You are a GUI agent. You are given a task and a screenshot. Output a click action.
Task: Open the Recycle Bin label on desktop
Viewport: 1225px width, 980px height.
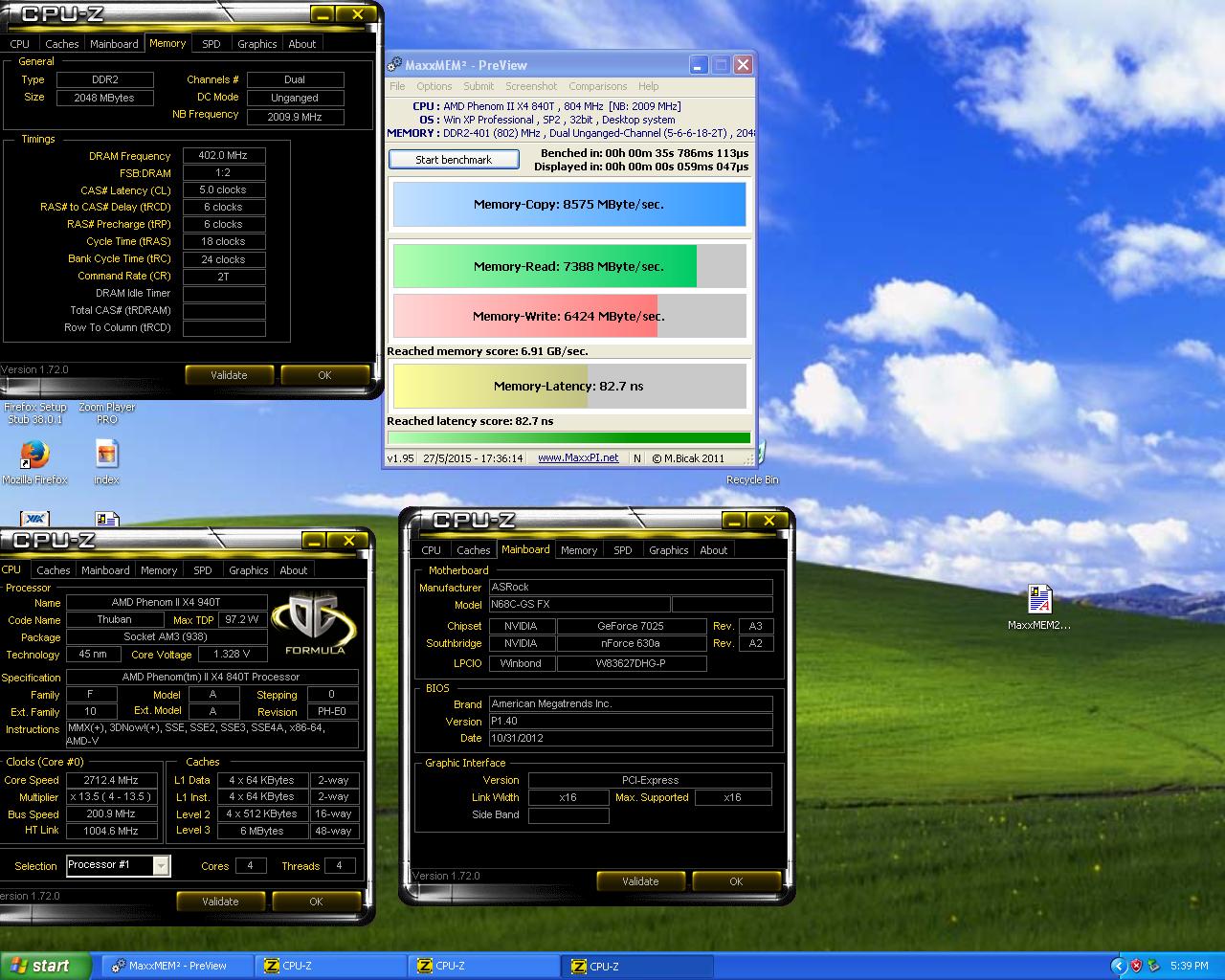752,480
